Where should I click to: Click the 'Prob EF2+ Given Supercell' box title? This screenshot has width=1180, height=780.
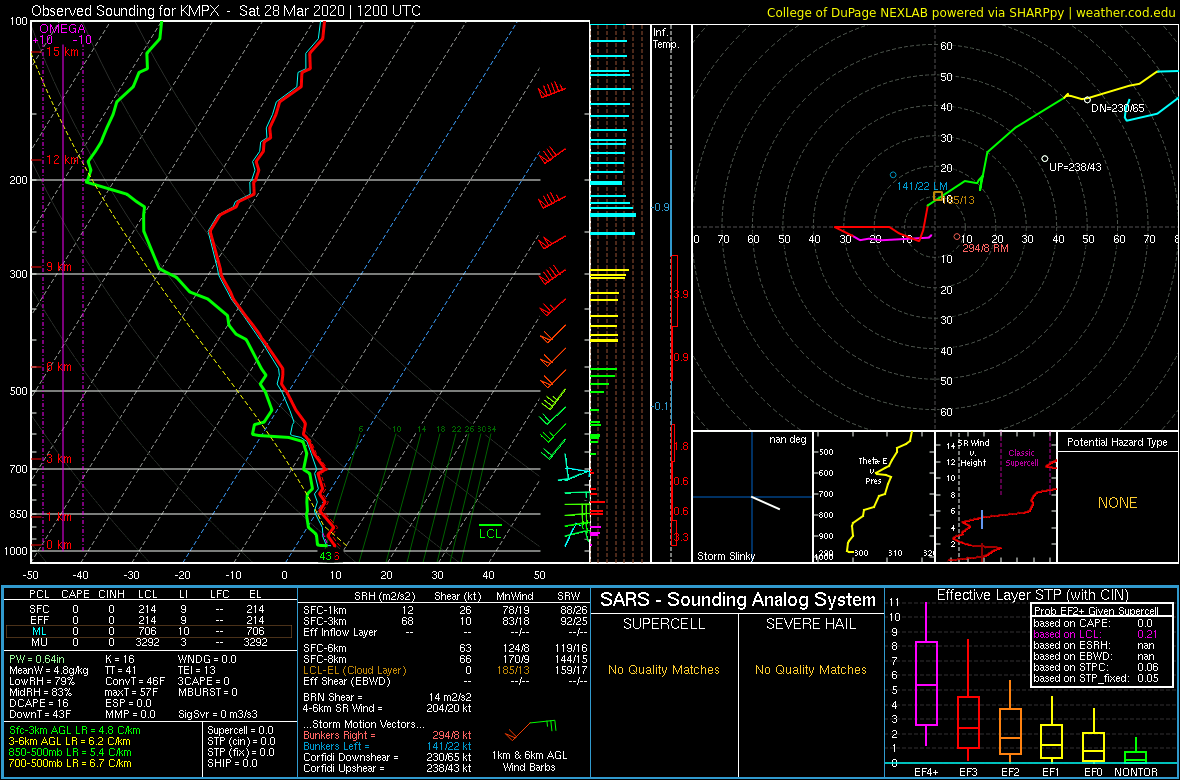click(x=1096, y=610)
